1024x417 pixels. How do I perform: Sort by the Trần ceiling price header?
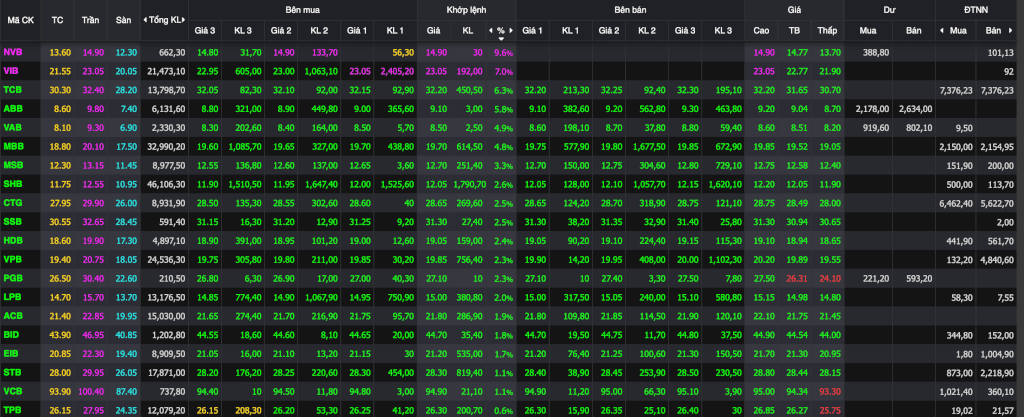(90, 20)
